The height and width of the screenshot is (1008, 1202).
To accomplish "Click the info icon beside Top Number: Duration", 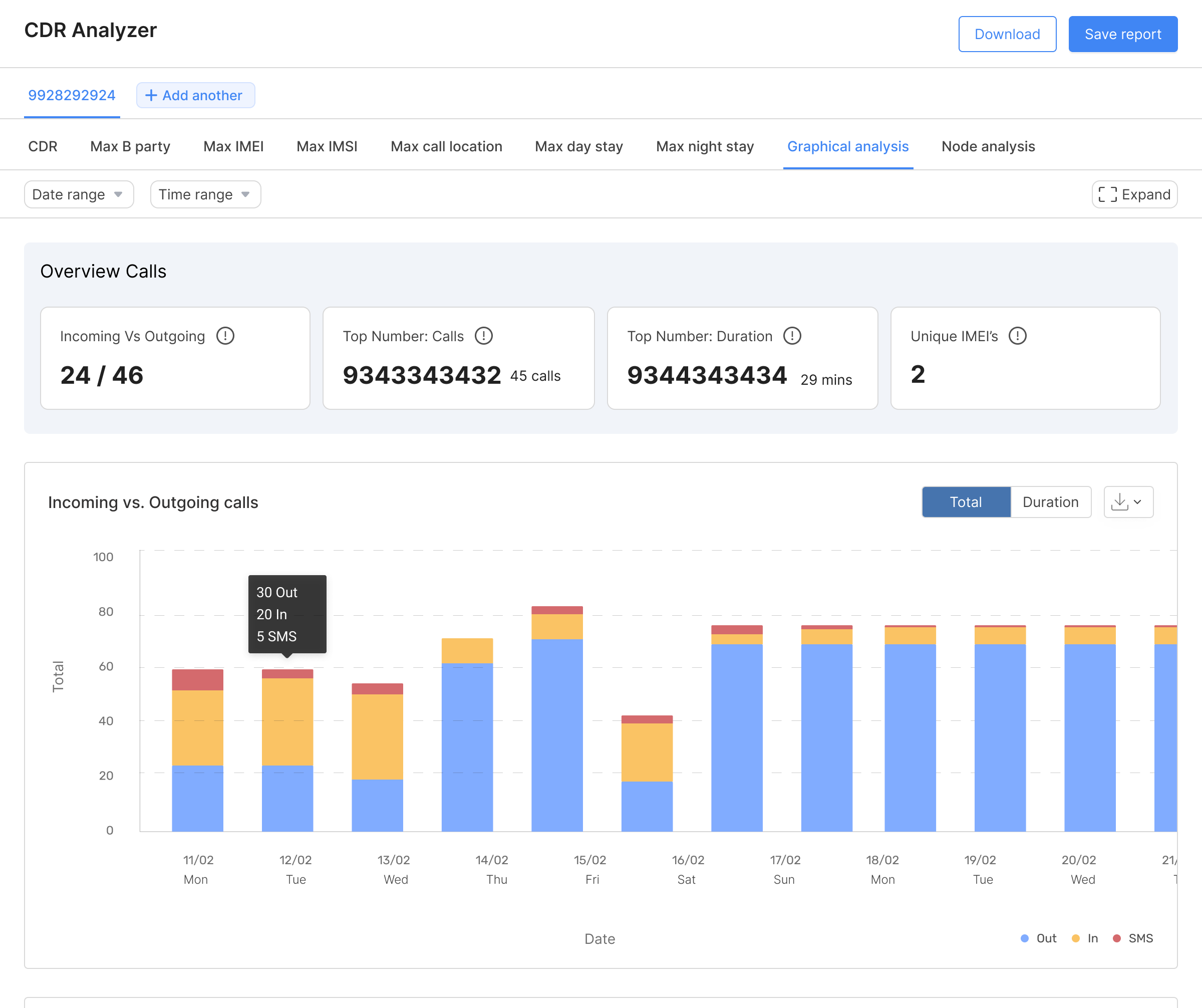I will [x=792, y=336].
